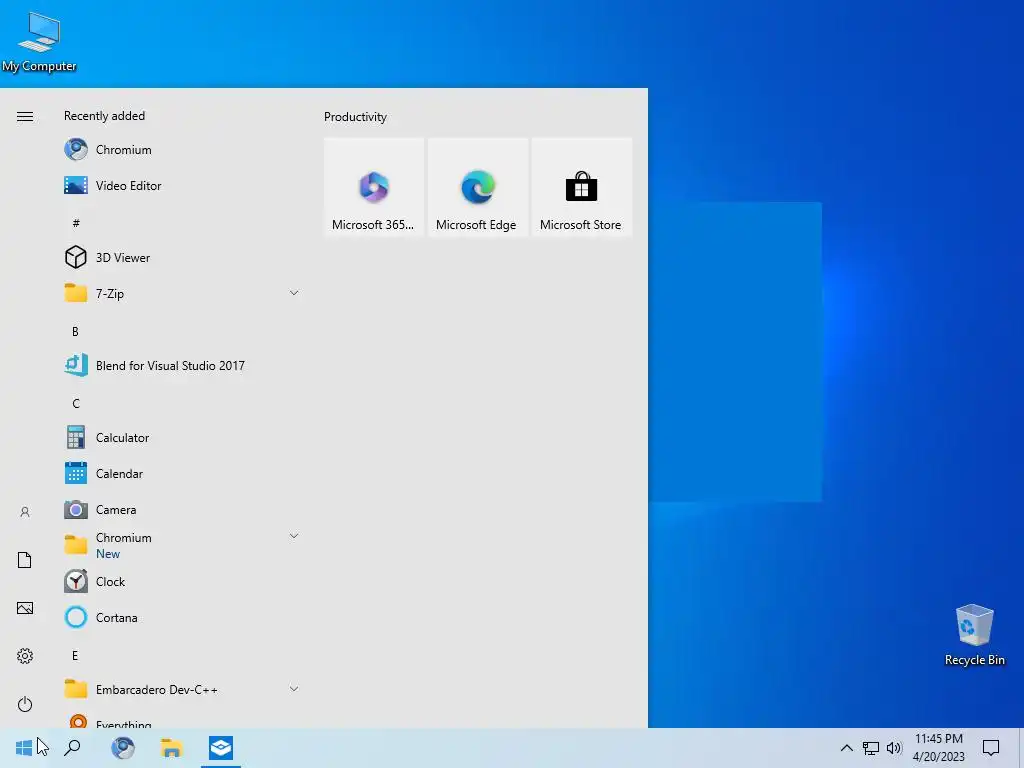Open the Calendar app
The width and height of the screenshot is (1024, 768).
[182, 473]
